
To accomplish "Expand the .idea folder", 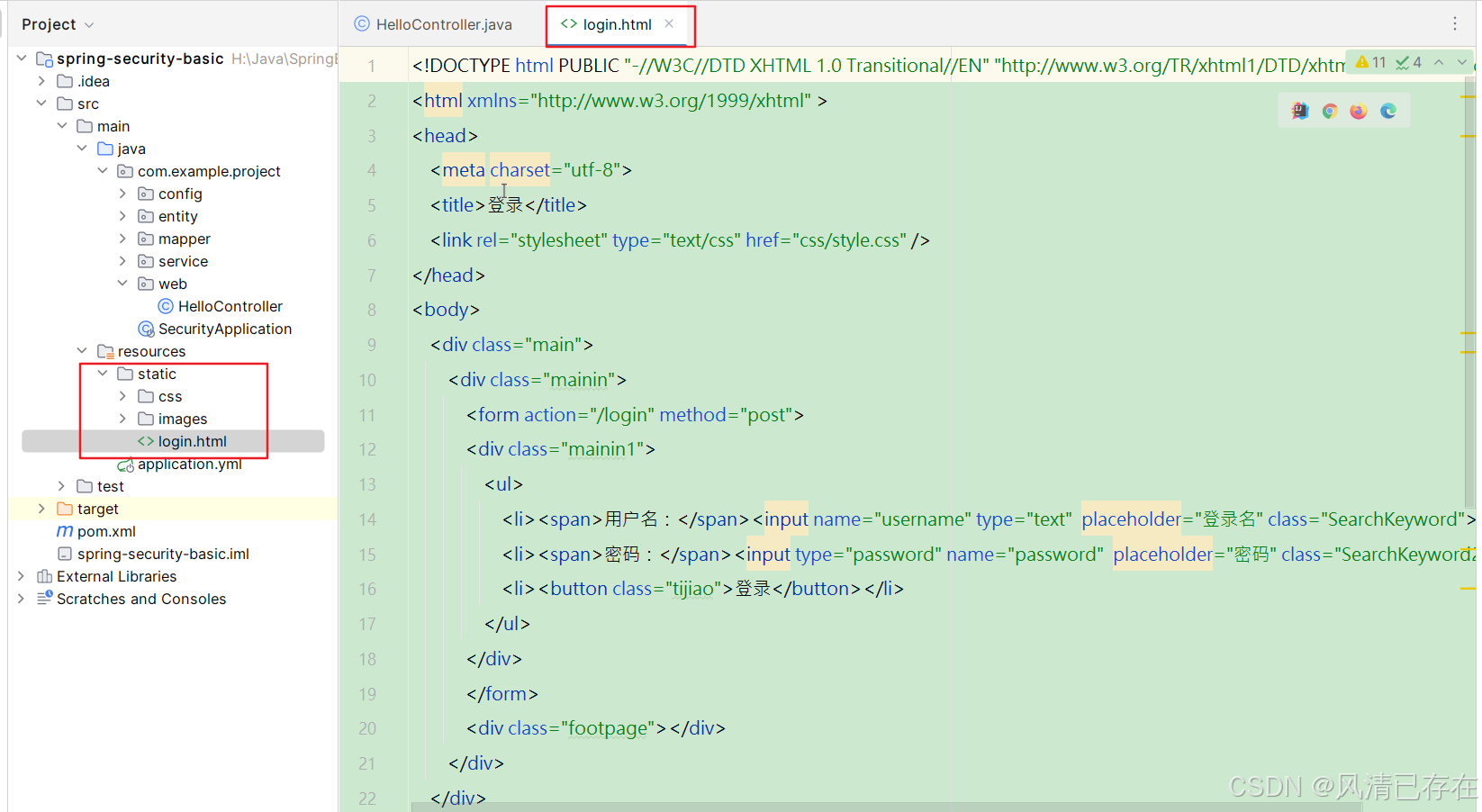I will point(41,81).
